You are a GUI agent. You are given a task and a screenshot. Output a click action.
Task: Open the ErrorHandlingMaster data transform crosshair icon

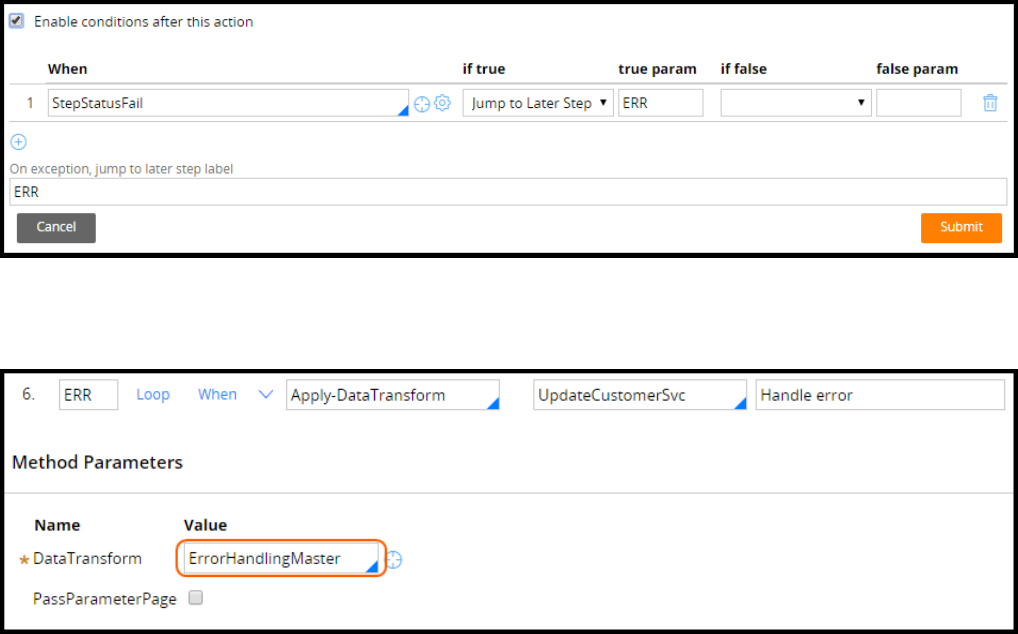tap(394, 560)
